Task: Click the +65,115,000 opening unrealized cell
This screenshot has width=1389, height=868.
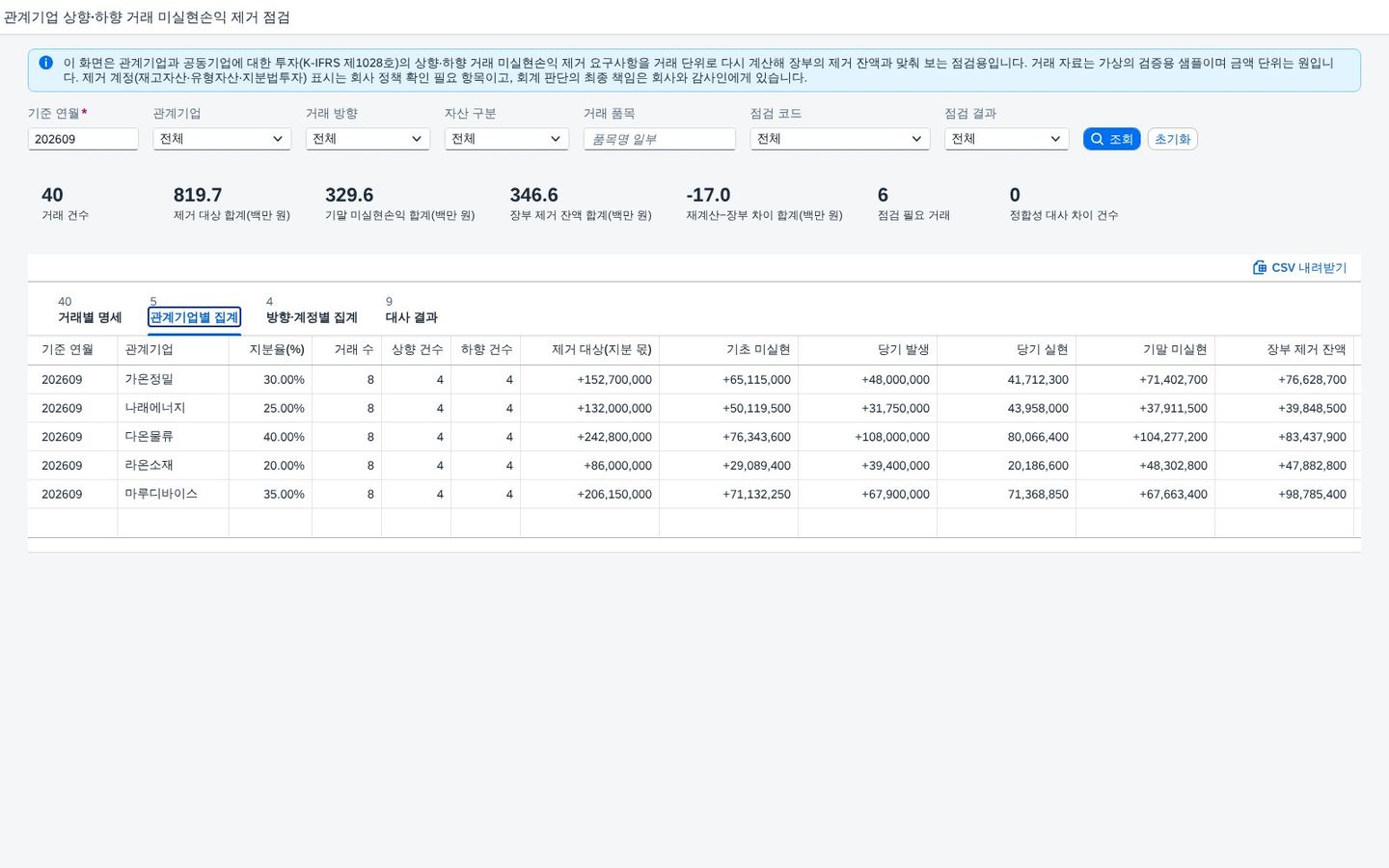Action: click(728, 379)
